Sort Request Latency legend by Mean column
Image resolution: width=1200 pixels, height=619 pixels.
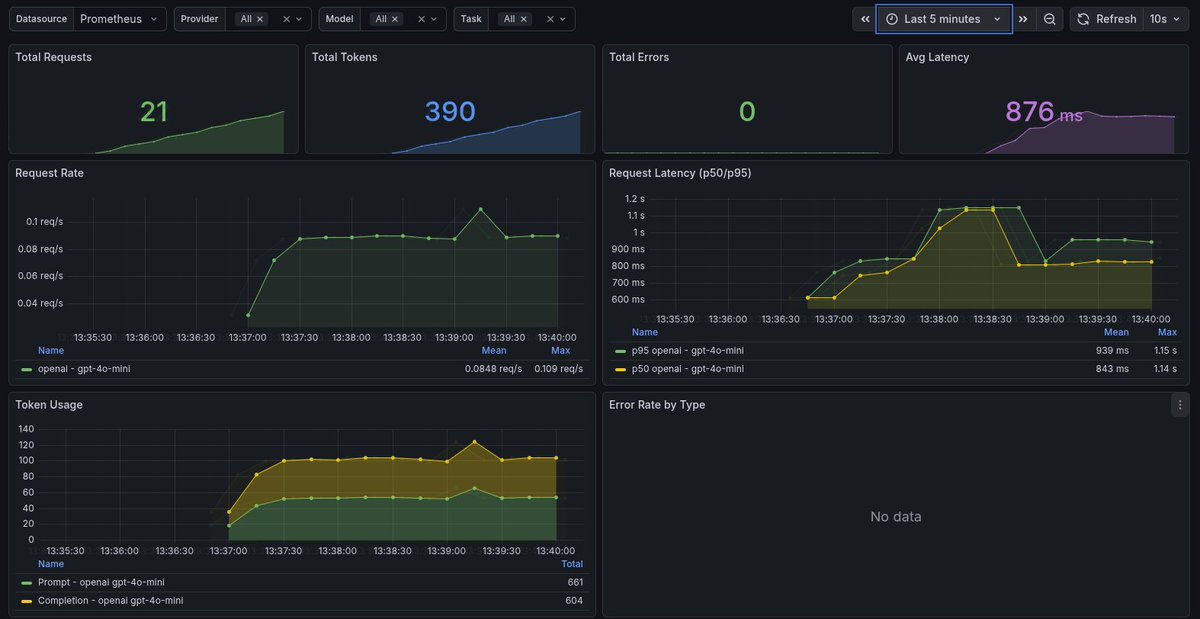1116,332
